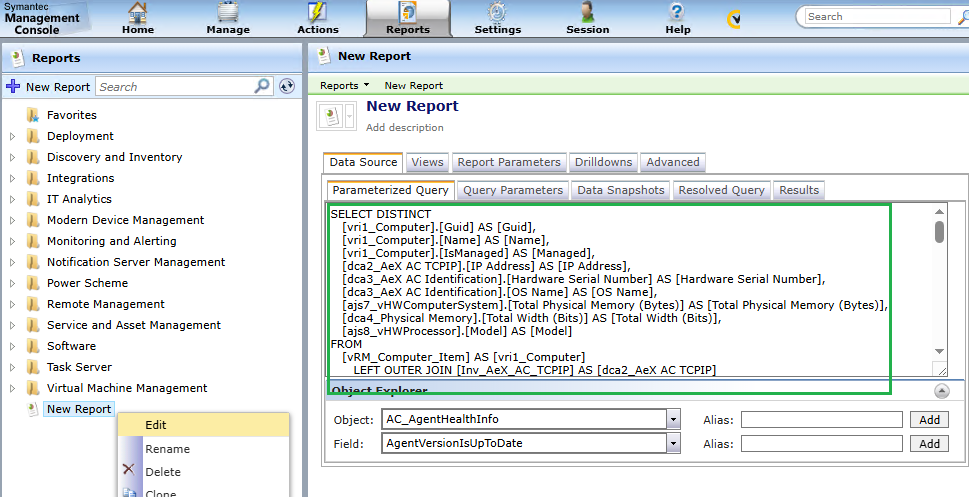Expand the Integrations folder

tap(12, 179)
